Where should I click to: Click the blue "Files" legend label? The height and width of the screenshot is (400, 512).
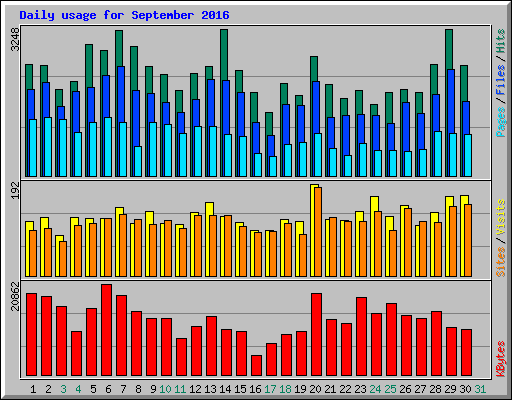coord(500,80)
